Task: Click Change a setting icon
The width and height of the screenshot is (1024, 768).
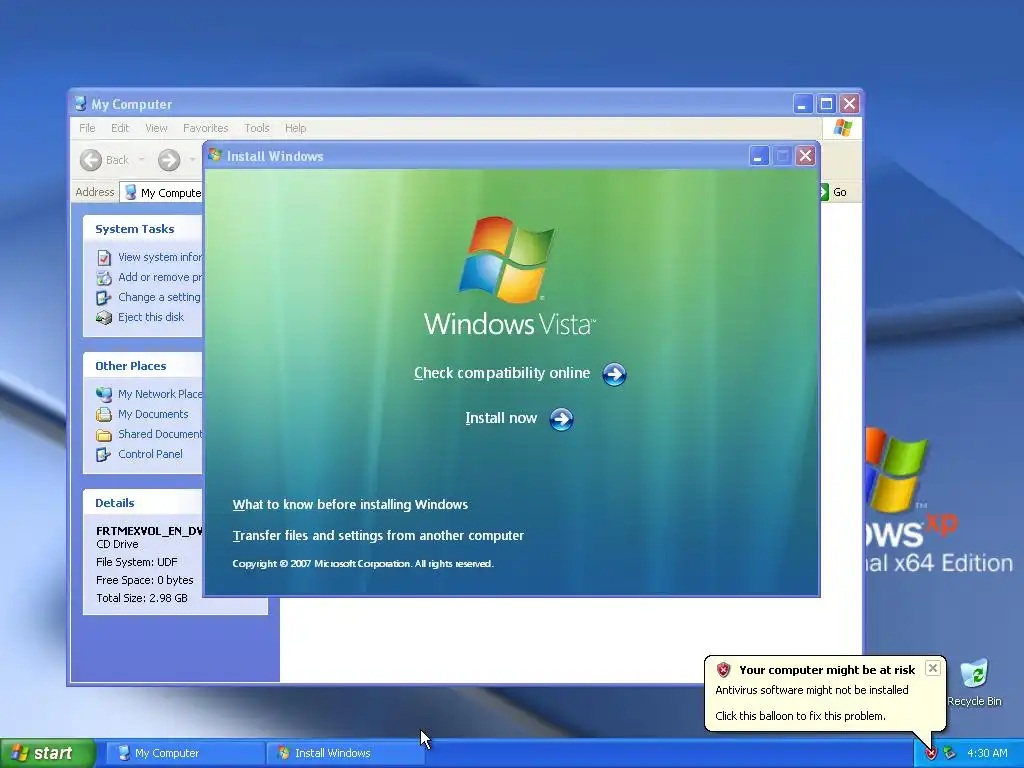Action: [104, 298]
